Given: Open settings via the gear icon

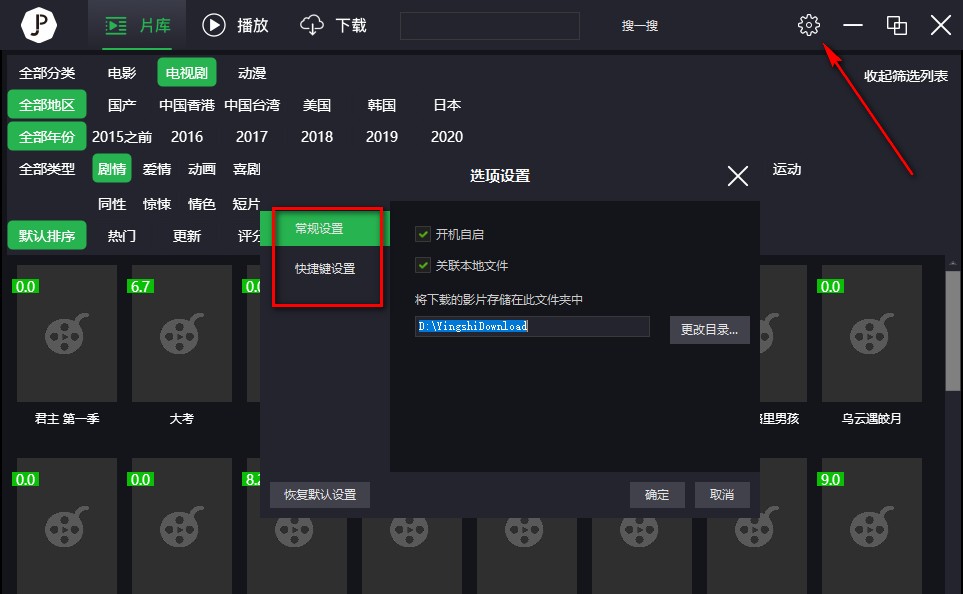Looking at the screenshot, I should tap(808, 25).
